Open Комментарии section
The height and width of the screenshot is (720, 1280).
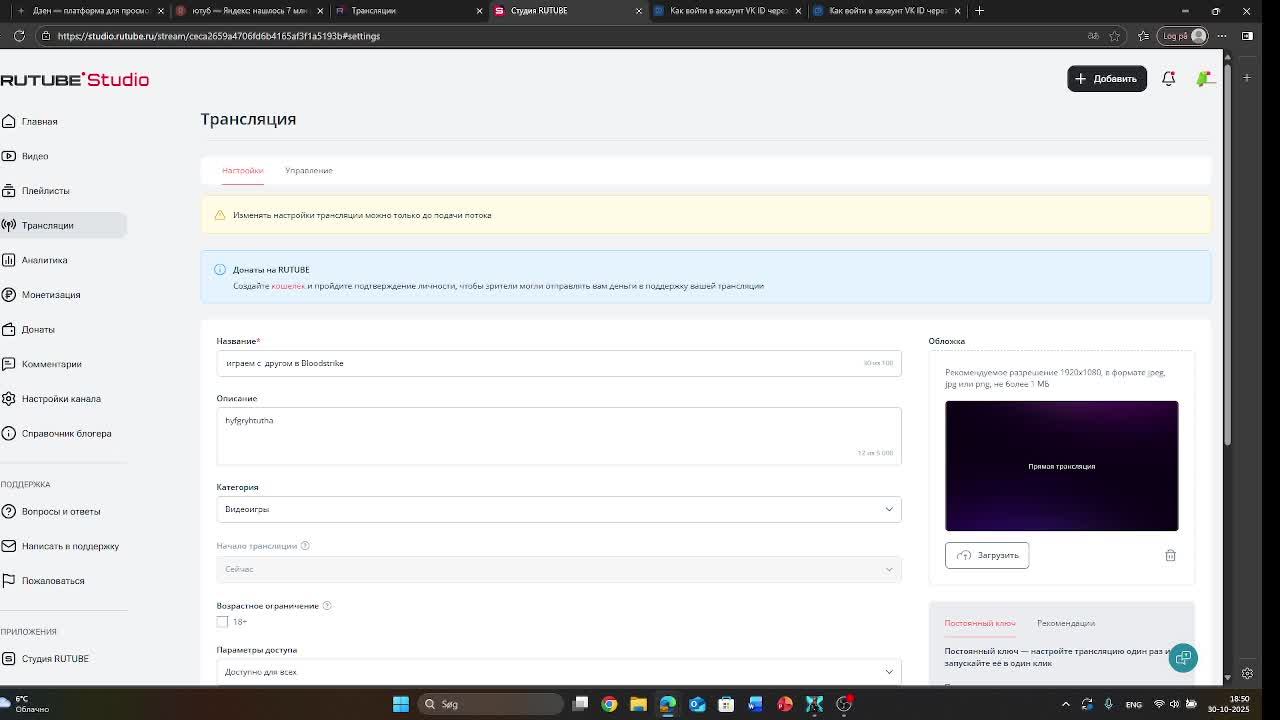click(52, 364)
